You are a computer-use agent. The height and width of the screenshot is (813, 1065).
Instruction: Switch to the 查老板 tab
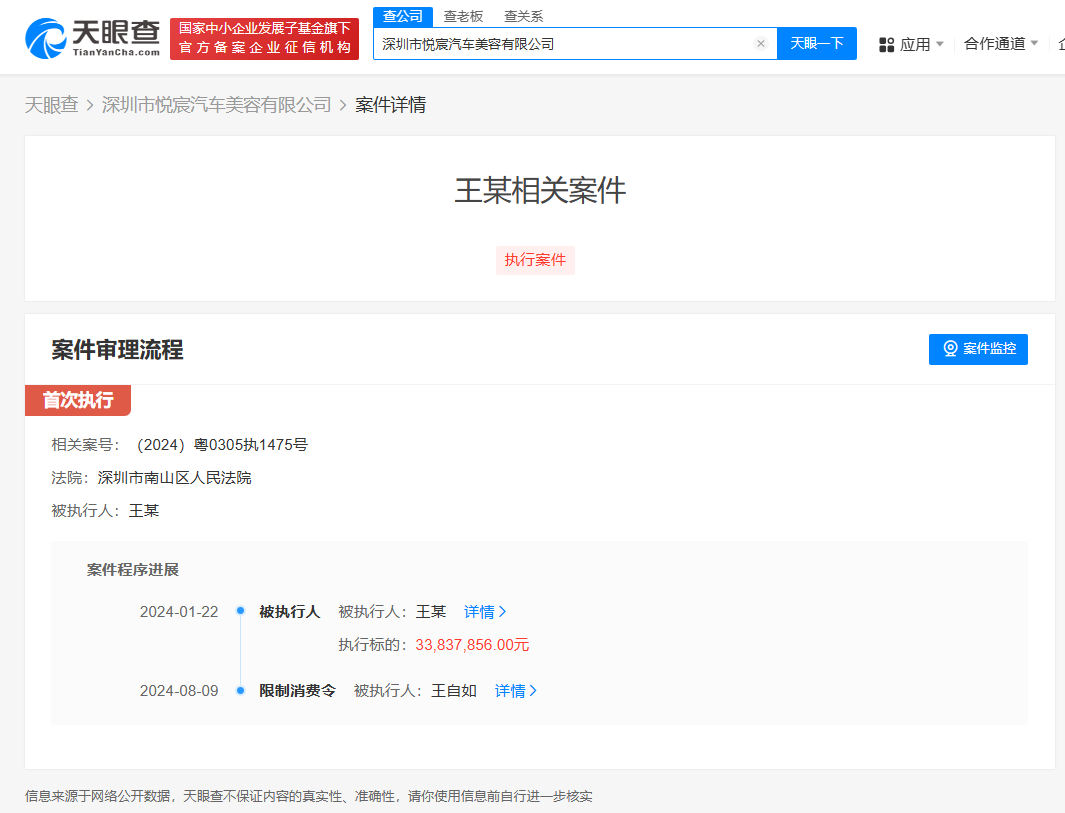pos(462,16)
